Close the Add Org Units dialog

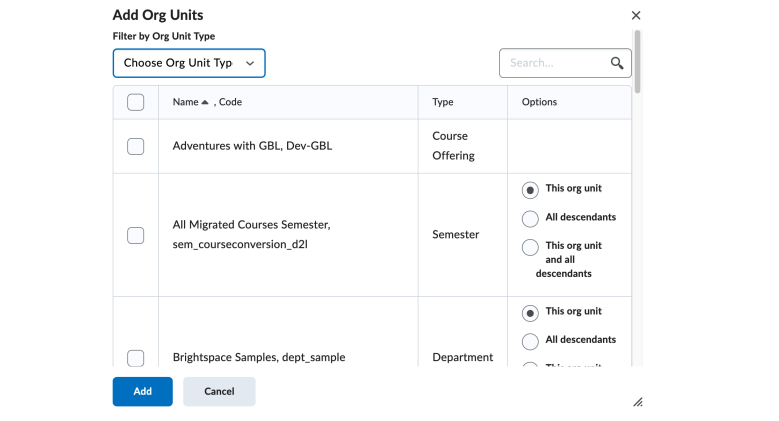click(x=636, y=15)
